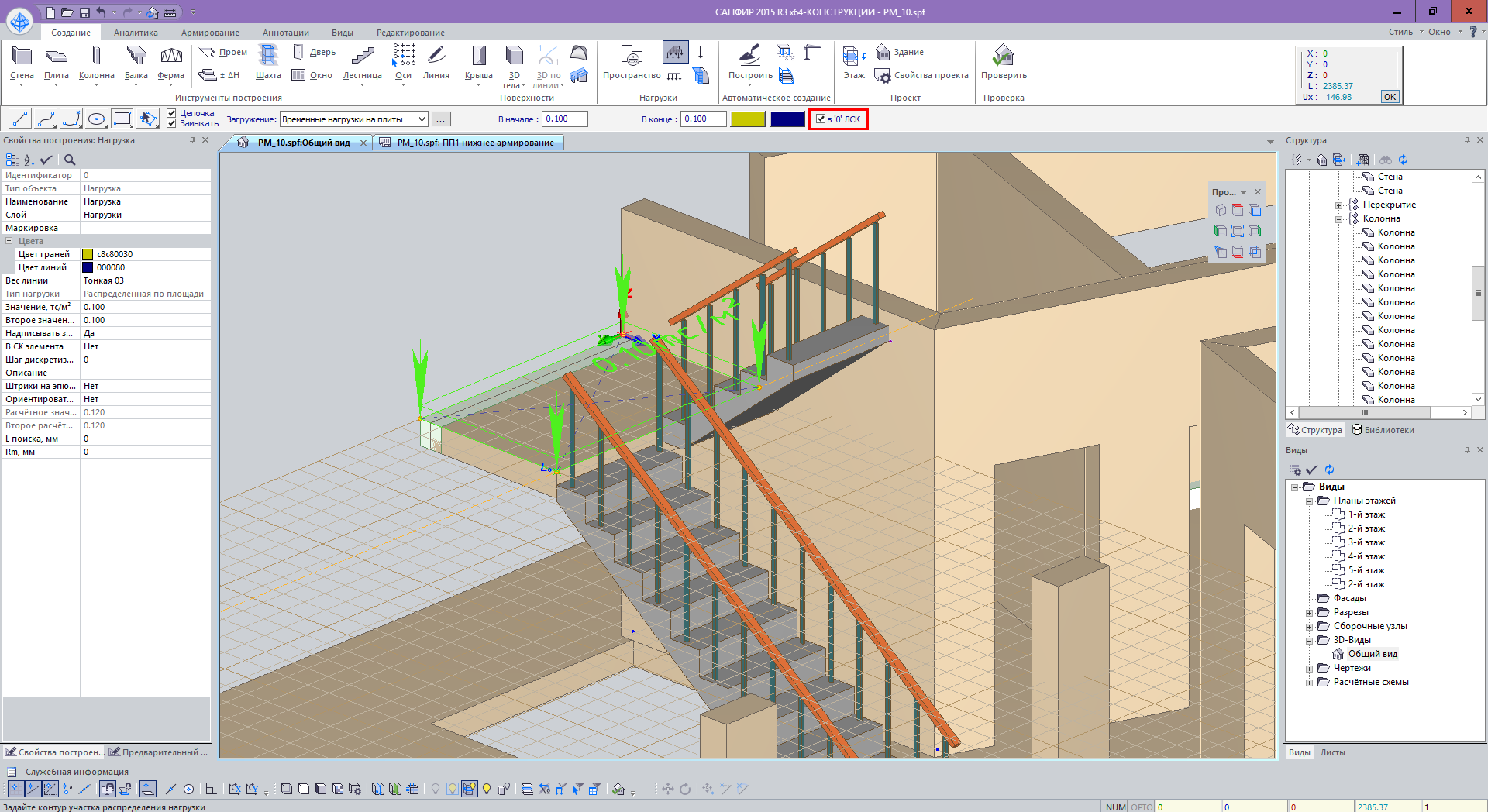This screenshot has height=812, width=1488.
Task: Open Свойства проекта project settings
Action: (x=922, y=75)
